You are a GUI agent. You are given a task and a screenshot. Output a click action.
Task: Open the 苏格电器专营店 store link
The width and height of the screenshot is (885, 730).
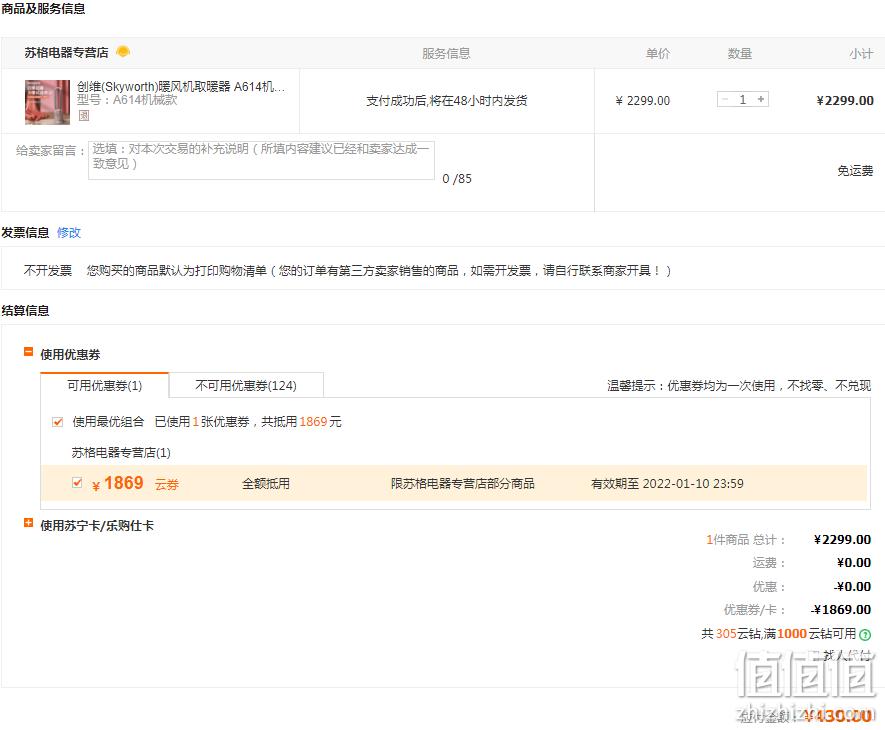click(67, 53)
